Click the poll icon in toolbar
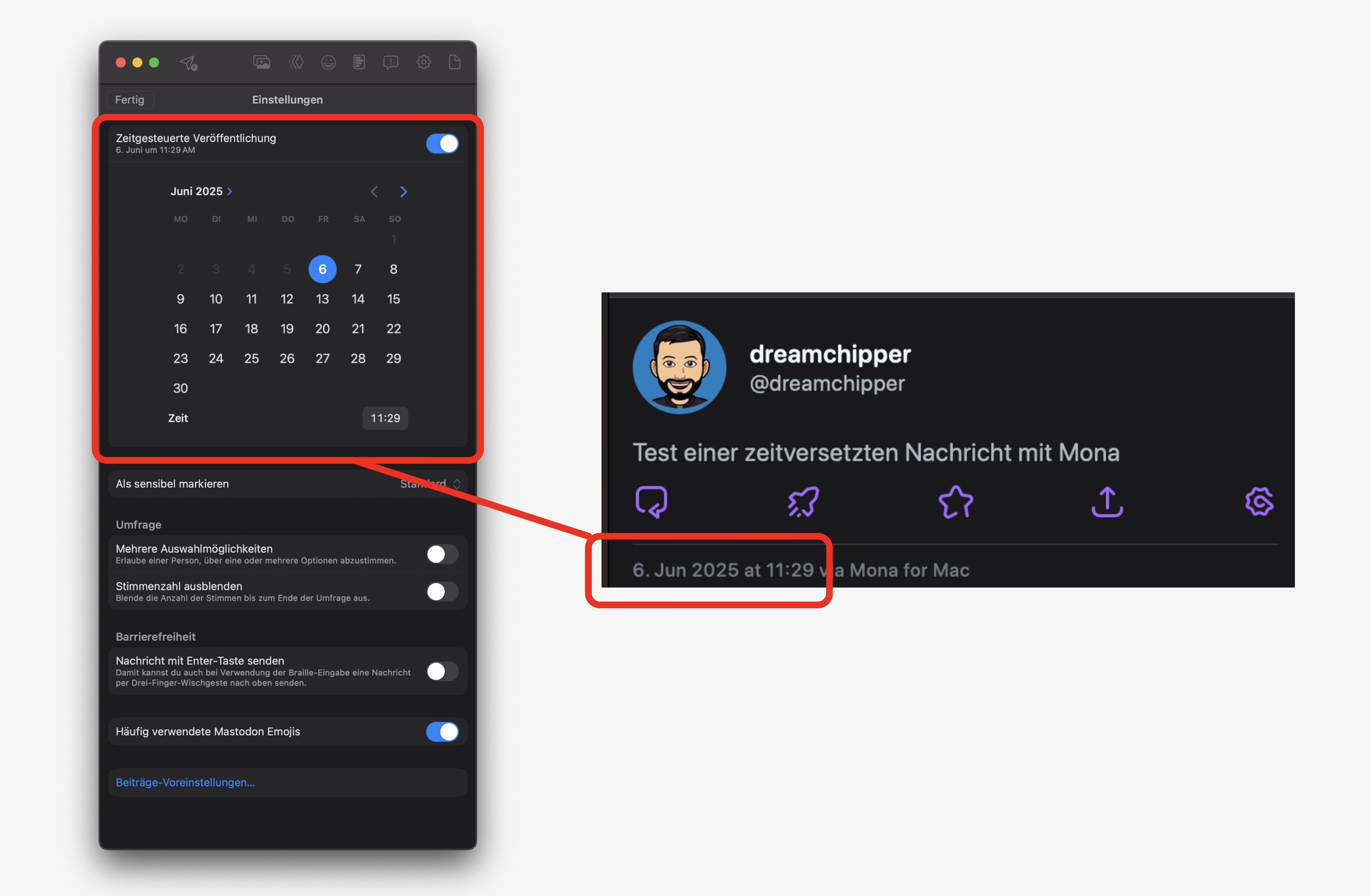 click(359, 62)
